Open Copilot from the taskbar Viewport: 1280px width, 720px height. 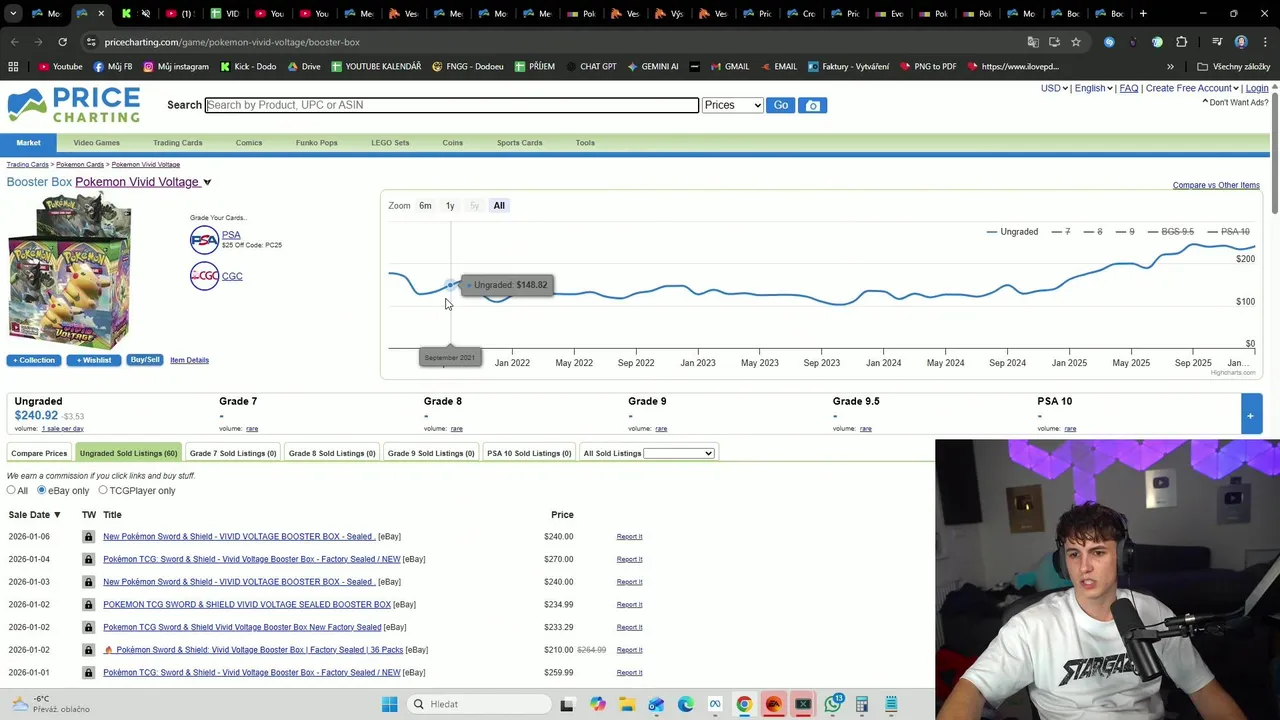coord(597,704)
